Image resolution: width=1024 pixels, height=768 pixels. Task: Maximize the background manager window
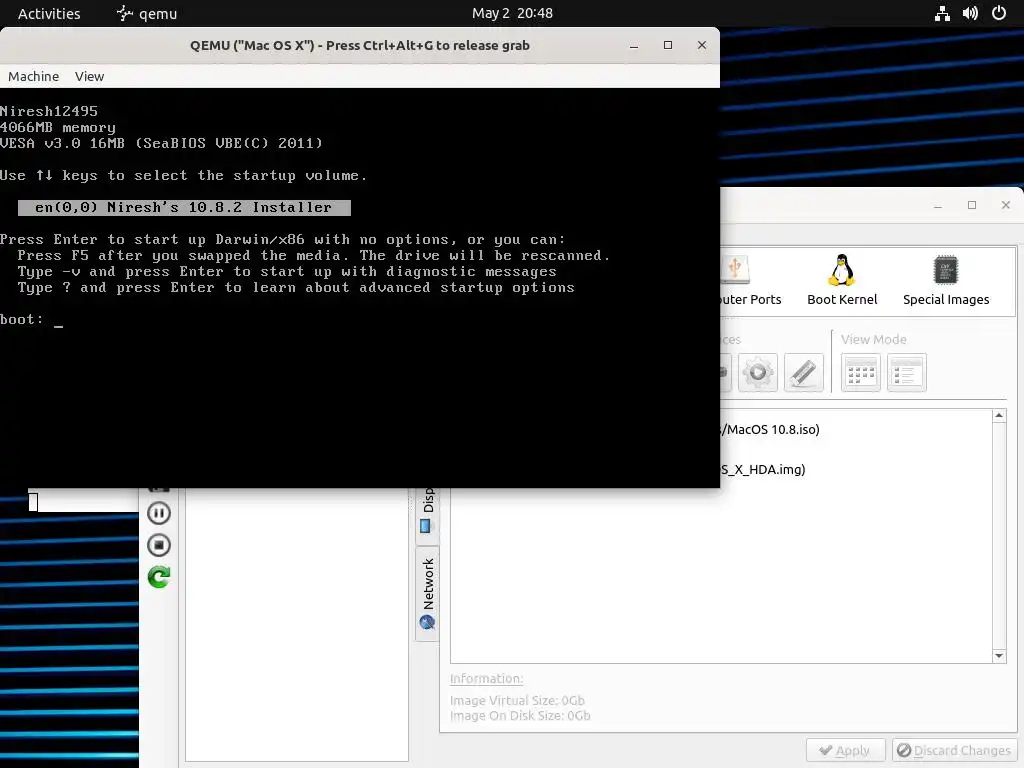click(x=972, y=205)
